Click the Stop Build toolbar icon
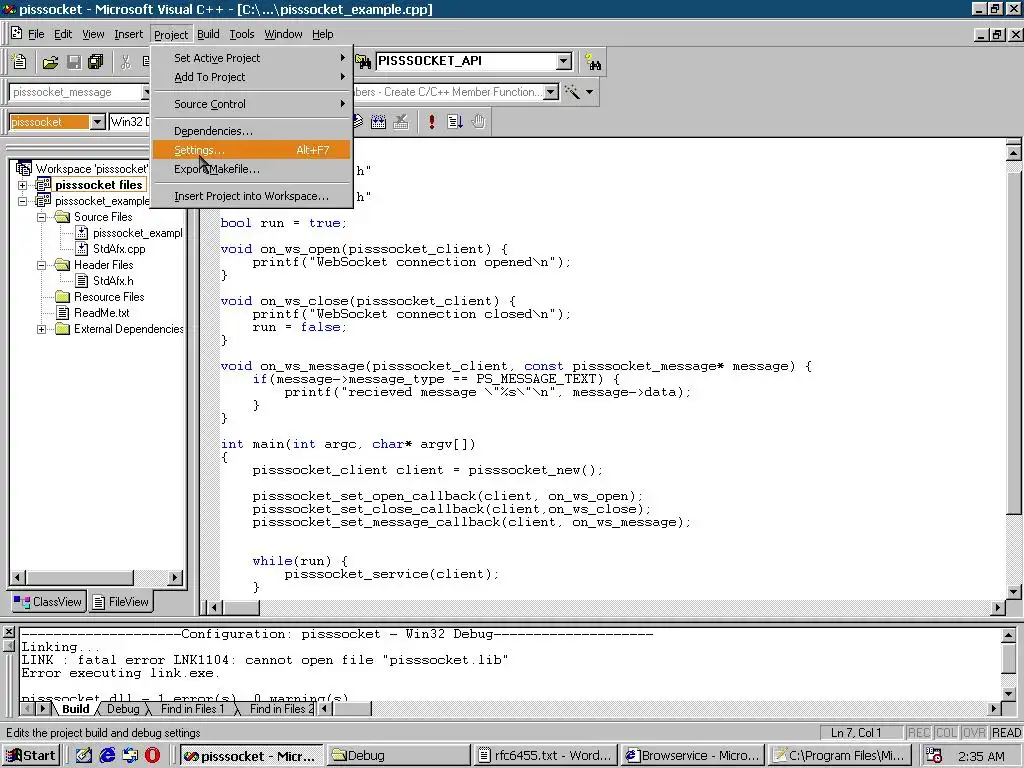Image resolution: width=1024 pixels, height=768 pixels. 401,121
